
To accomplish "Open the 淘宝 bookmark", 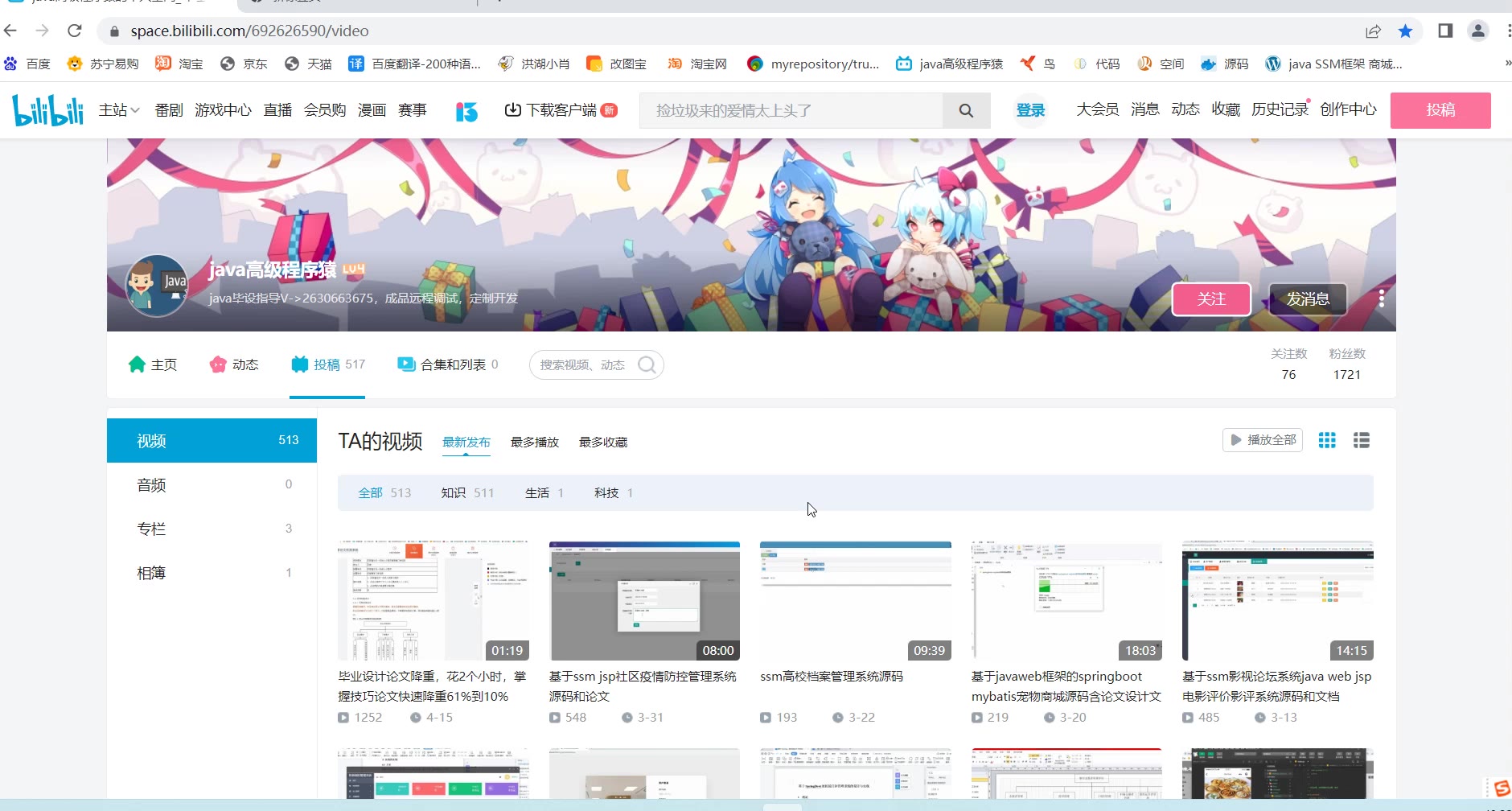I will point(179,64).
